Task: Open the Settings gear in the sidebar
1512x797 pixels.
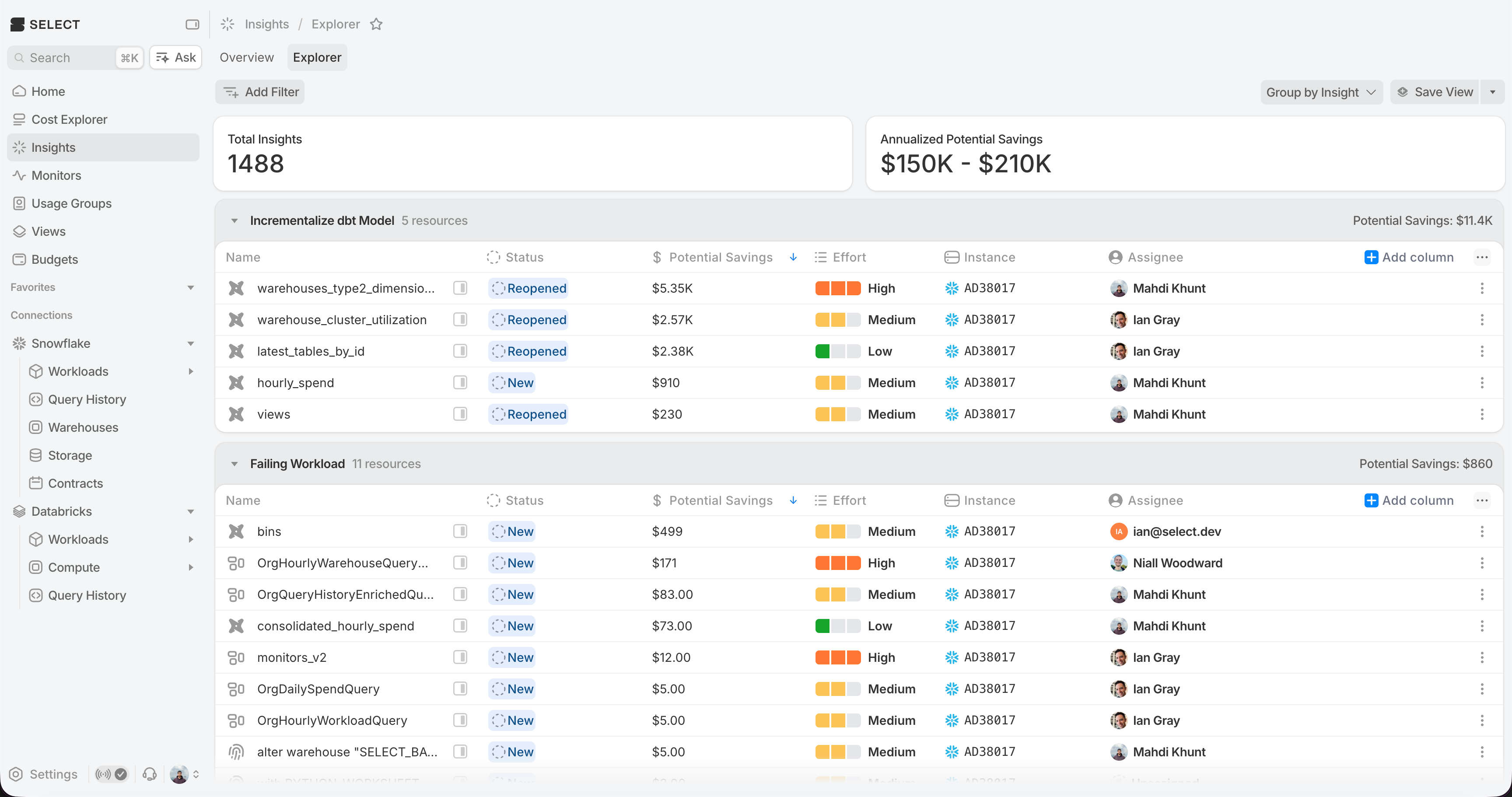Action: (17, 774)
